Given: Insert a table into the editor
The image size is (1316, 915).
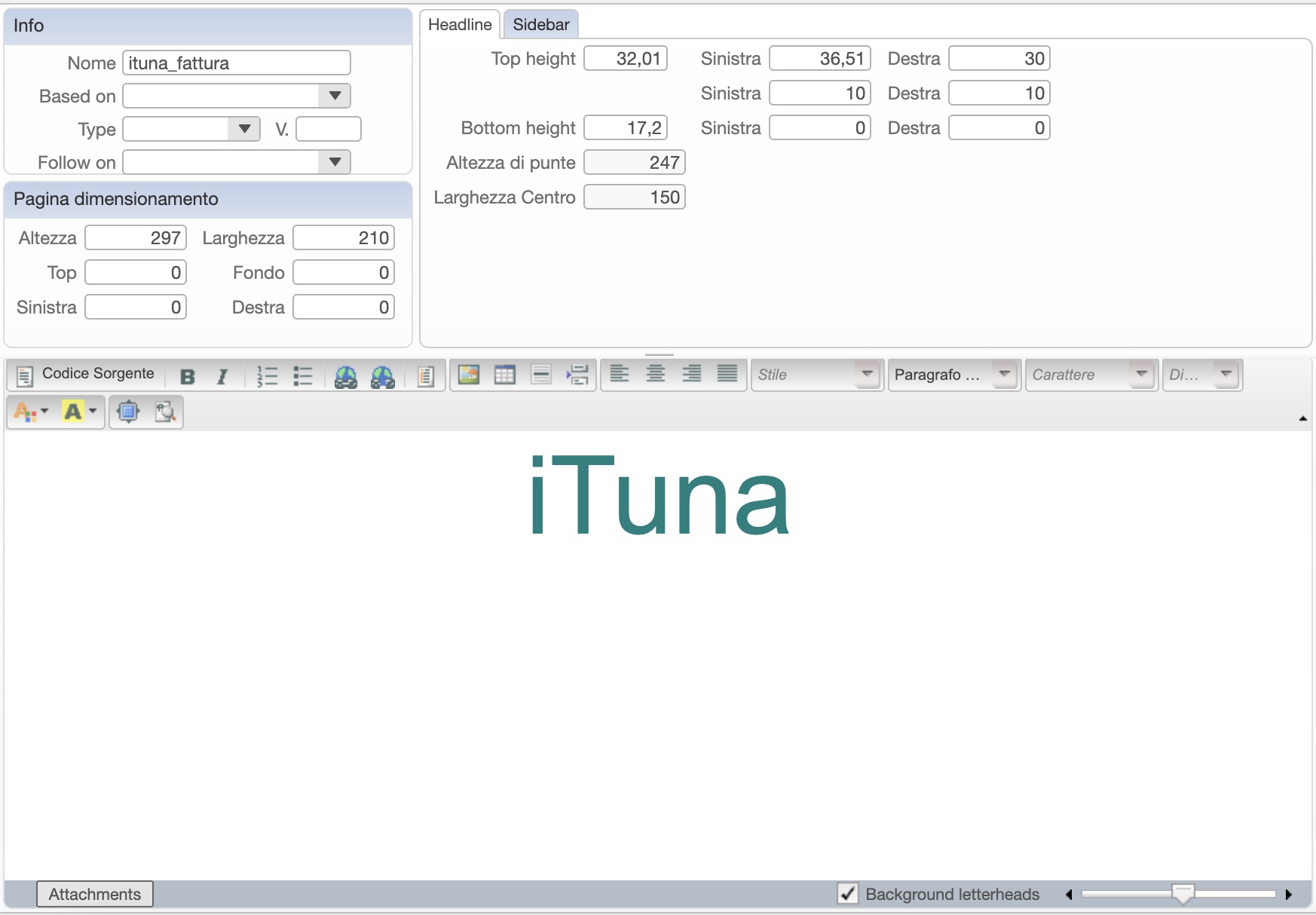Looking at the screenshot, I should coord(505,375).
